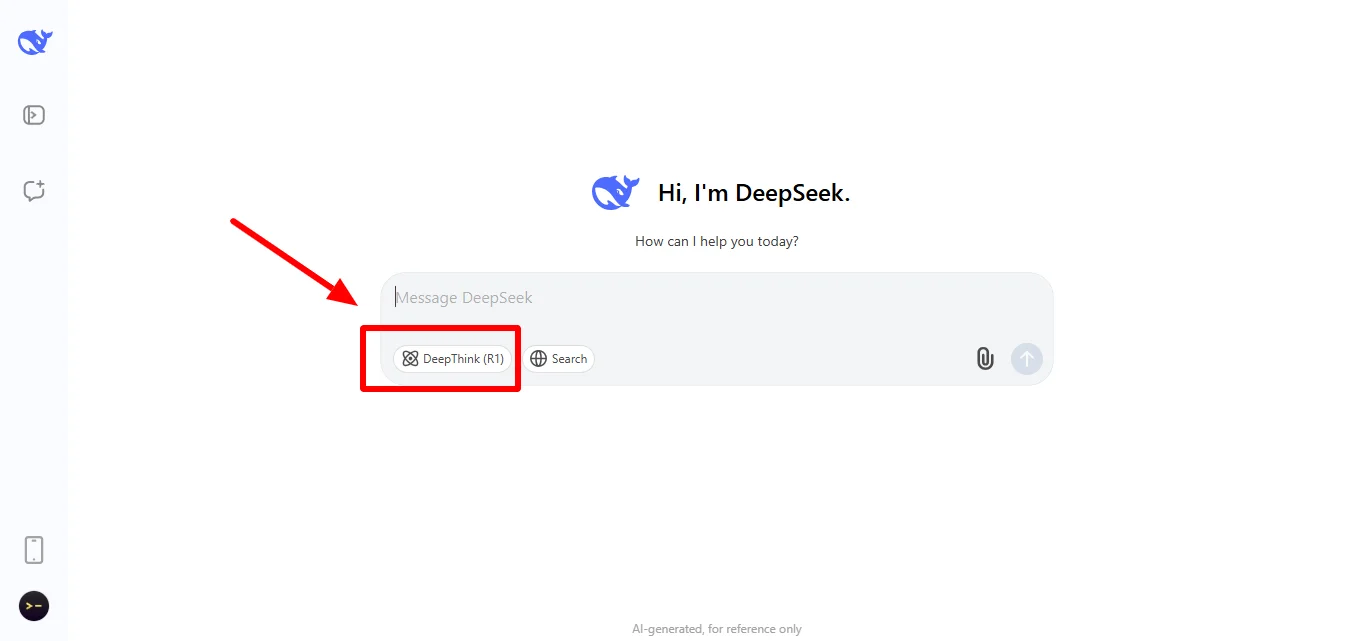Click the mobile app download icon
Viewport: 1366px width, 641px height.
33,549
